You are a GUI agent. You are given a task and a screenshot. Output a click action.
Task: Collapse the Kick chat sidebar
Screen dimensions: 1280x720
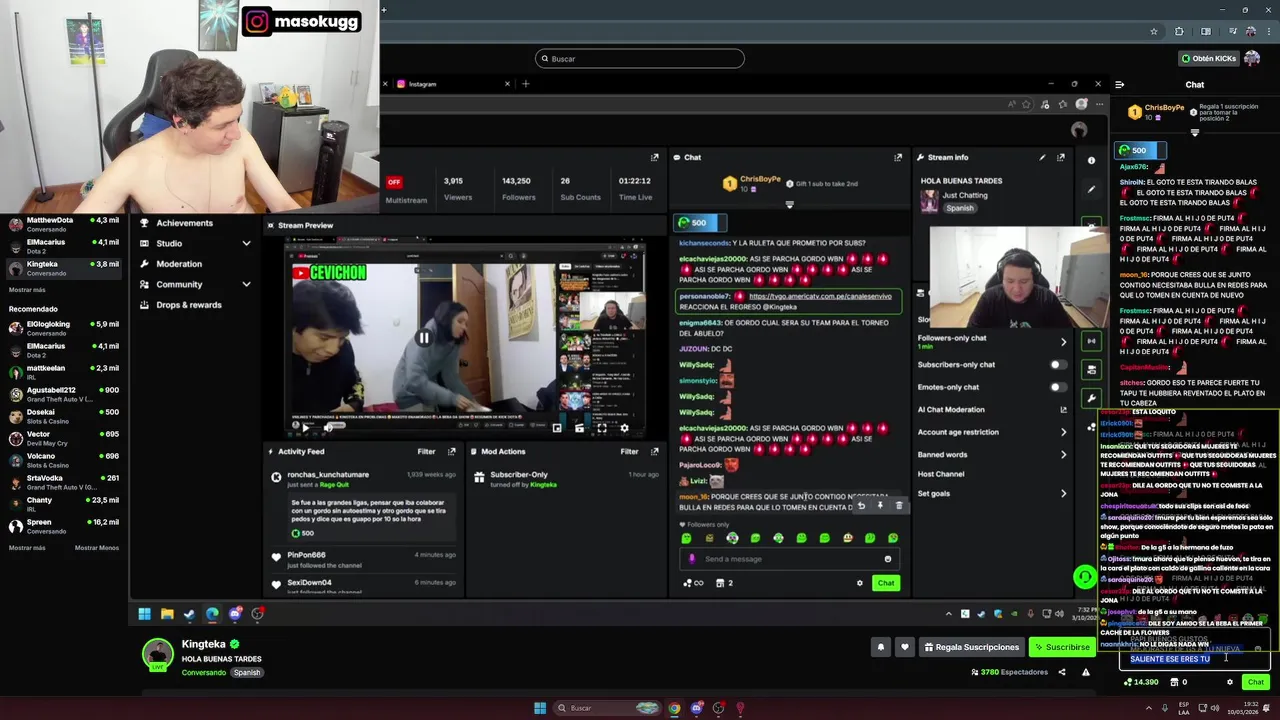pos(1120,85)
